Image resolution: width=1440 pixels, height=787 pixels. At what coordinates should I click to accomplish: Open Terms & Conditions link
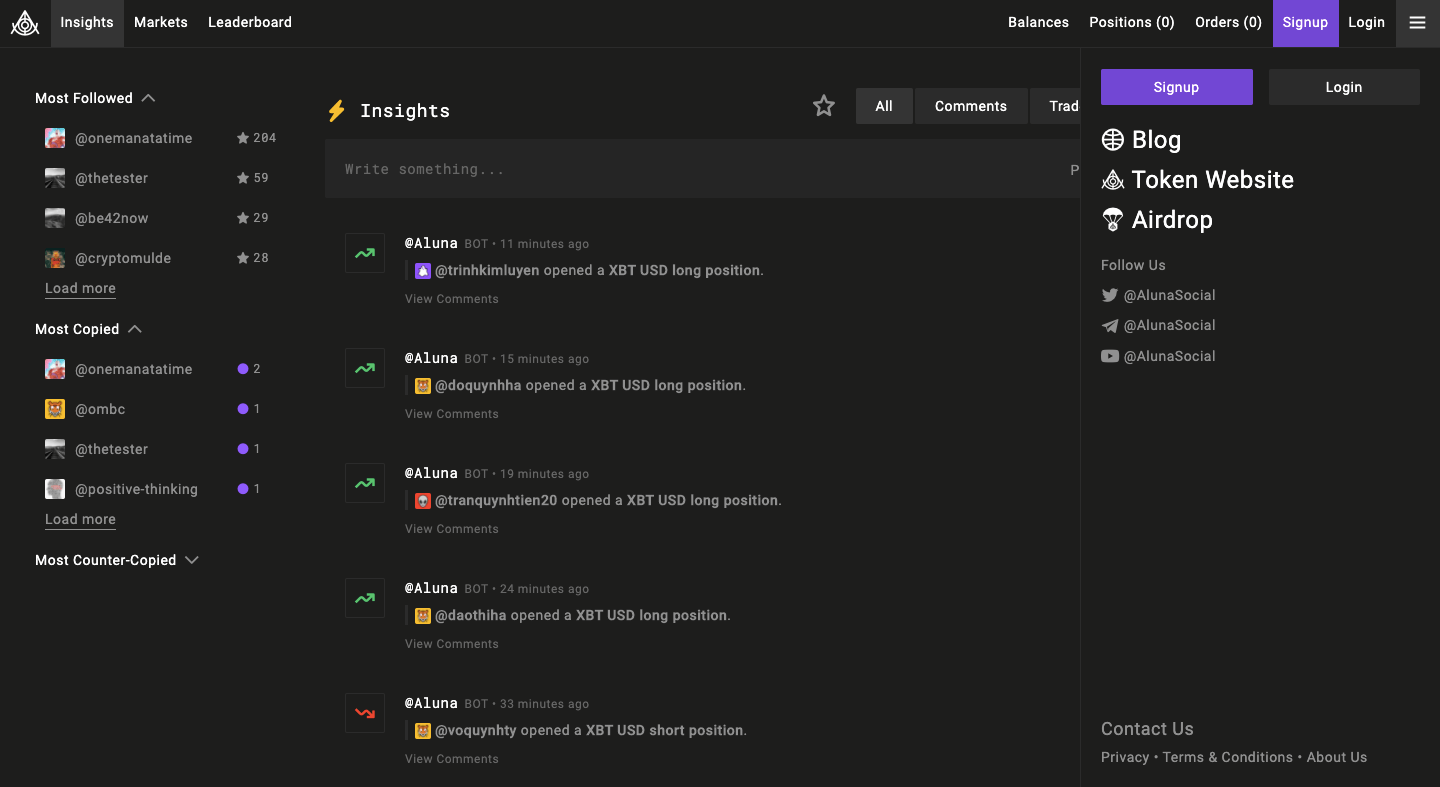[1228, 757]
